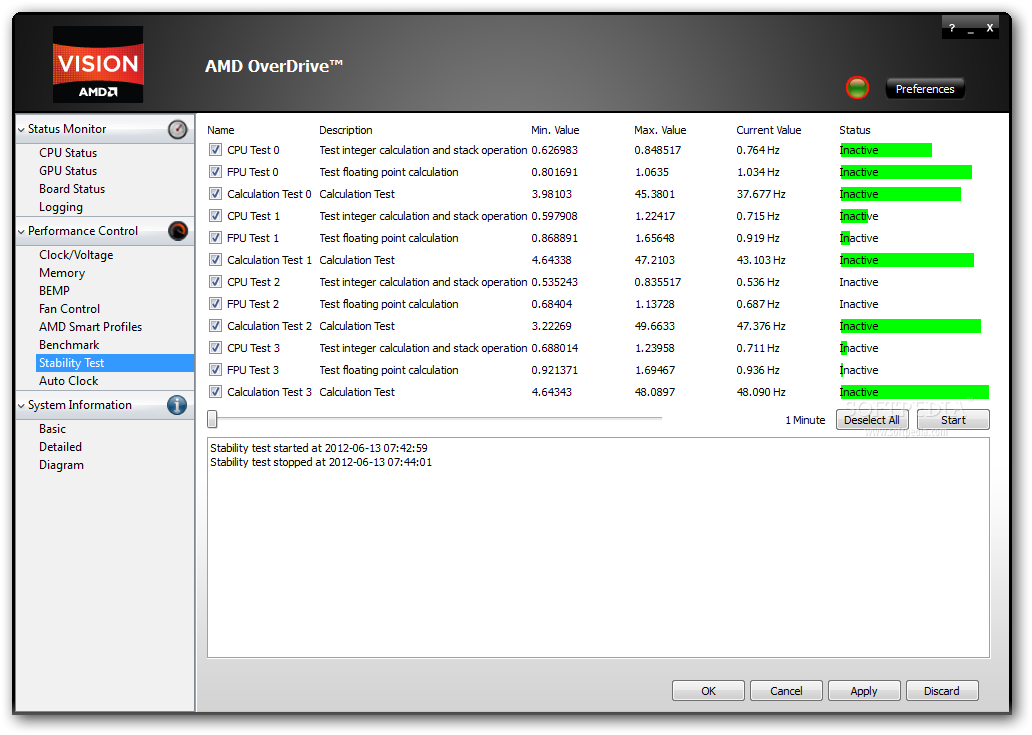Click the Max. Value column header
1032x735 pixels.
[659, 130]
